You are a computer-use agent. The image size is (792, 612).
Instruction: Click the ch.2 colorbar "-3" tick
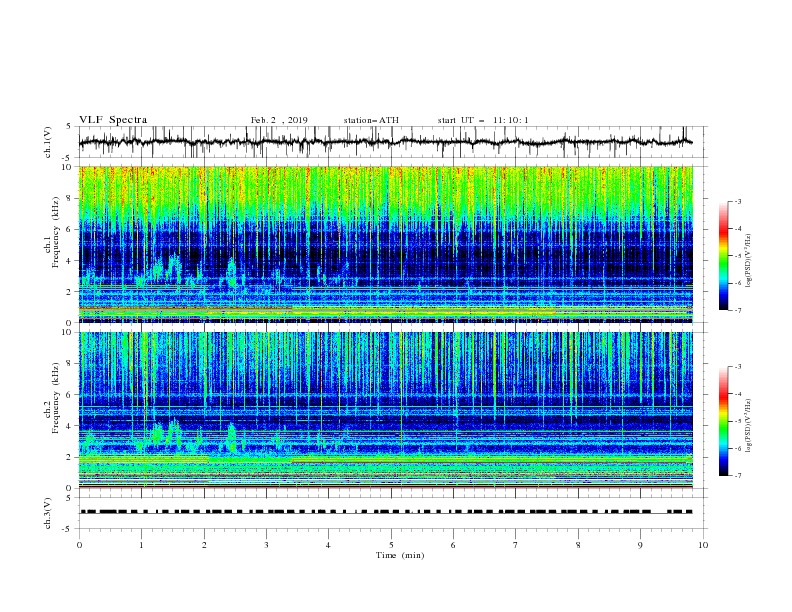point(737,367)
